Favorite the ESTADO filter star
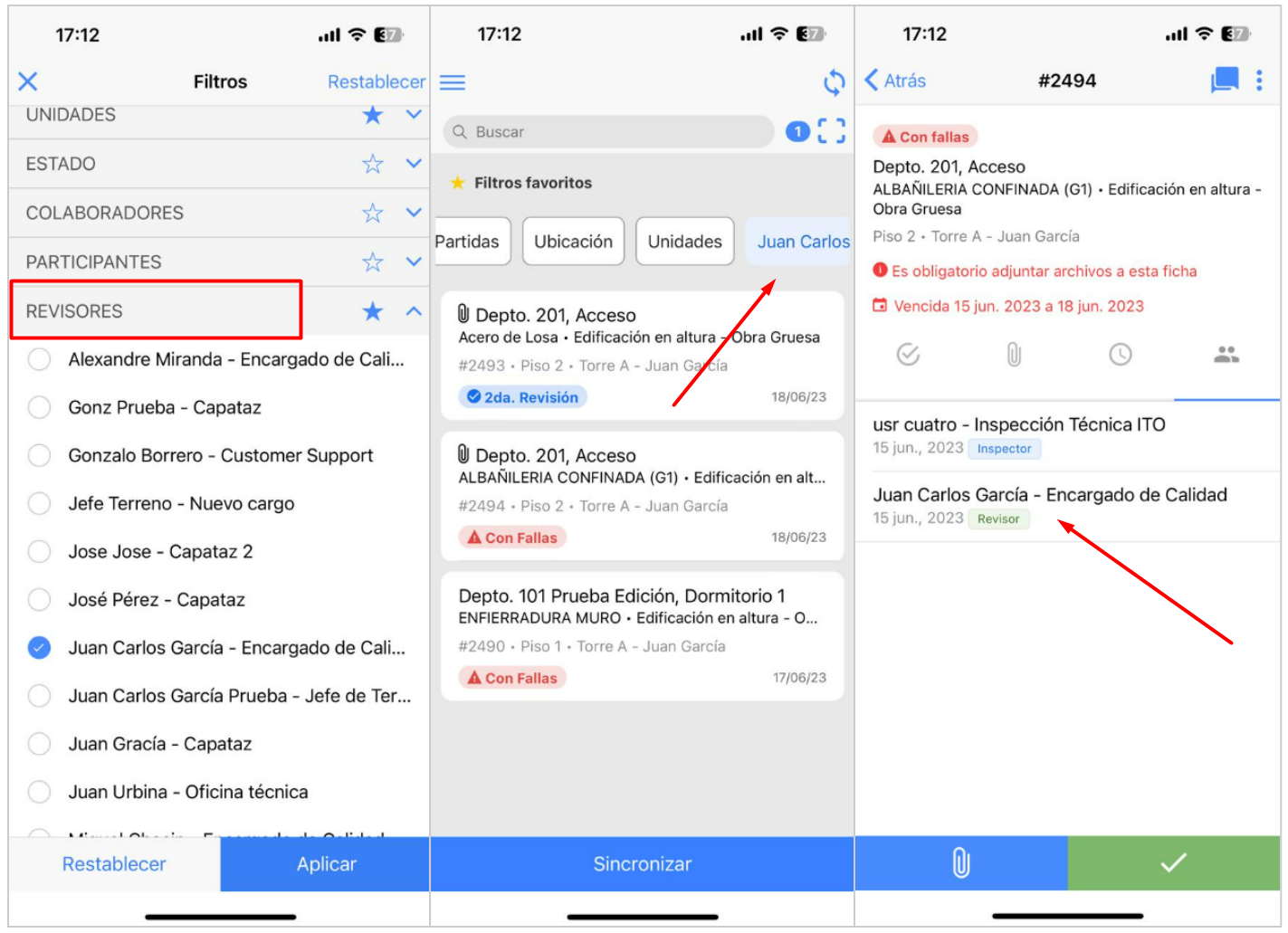Viewport: 1288px width, 933px height. pyautogui.click(x=372, y=164)
